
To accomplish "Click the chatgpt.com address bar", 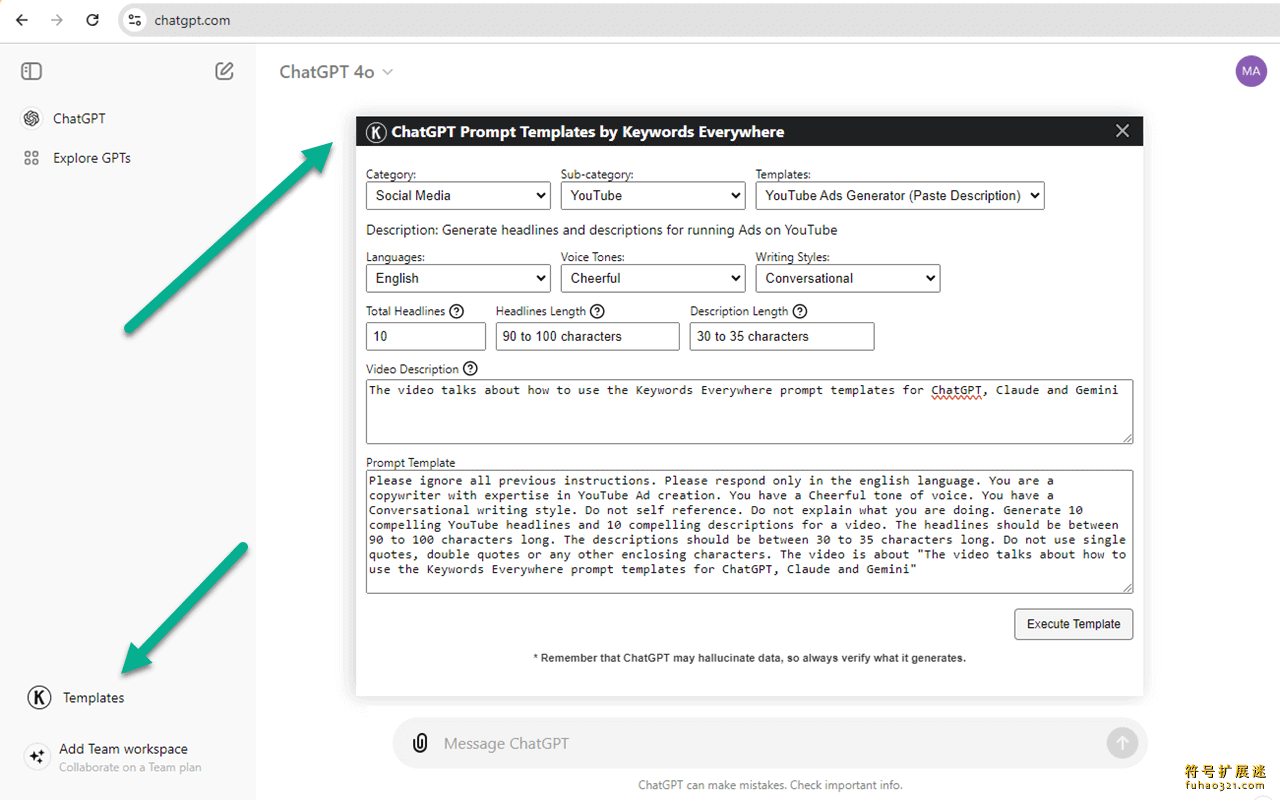I will 700,20.
